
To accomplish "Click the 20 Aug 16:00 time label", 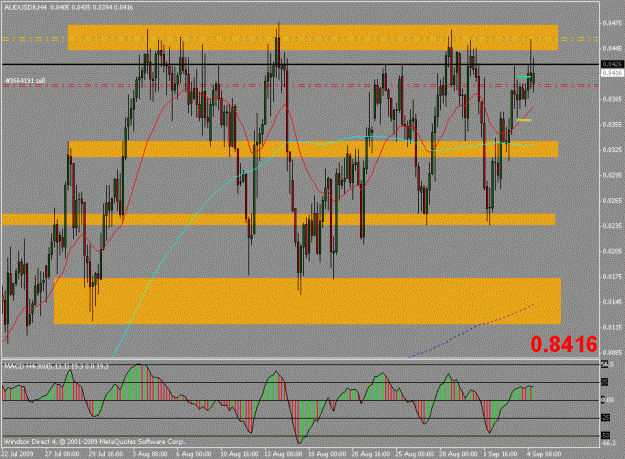I will pyautogui.click(x=371, y=454).
